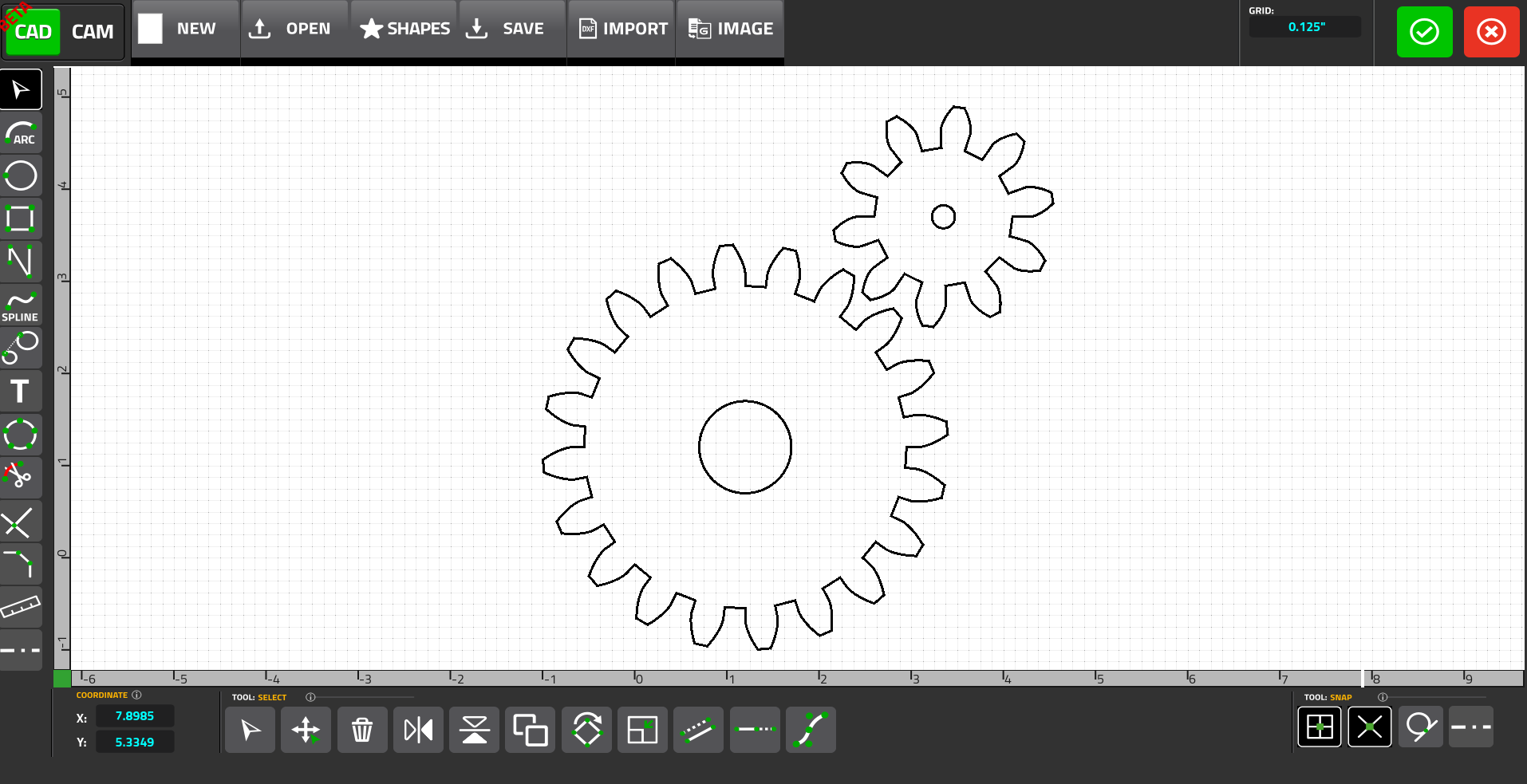1527x784 pixels.
Task: Choose the Arc drawing tool
Action: click(x=22, y=133)
